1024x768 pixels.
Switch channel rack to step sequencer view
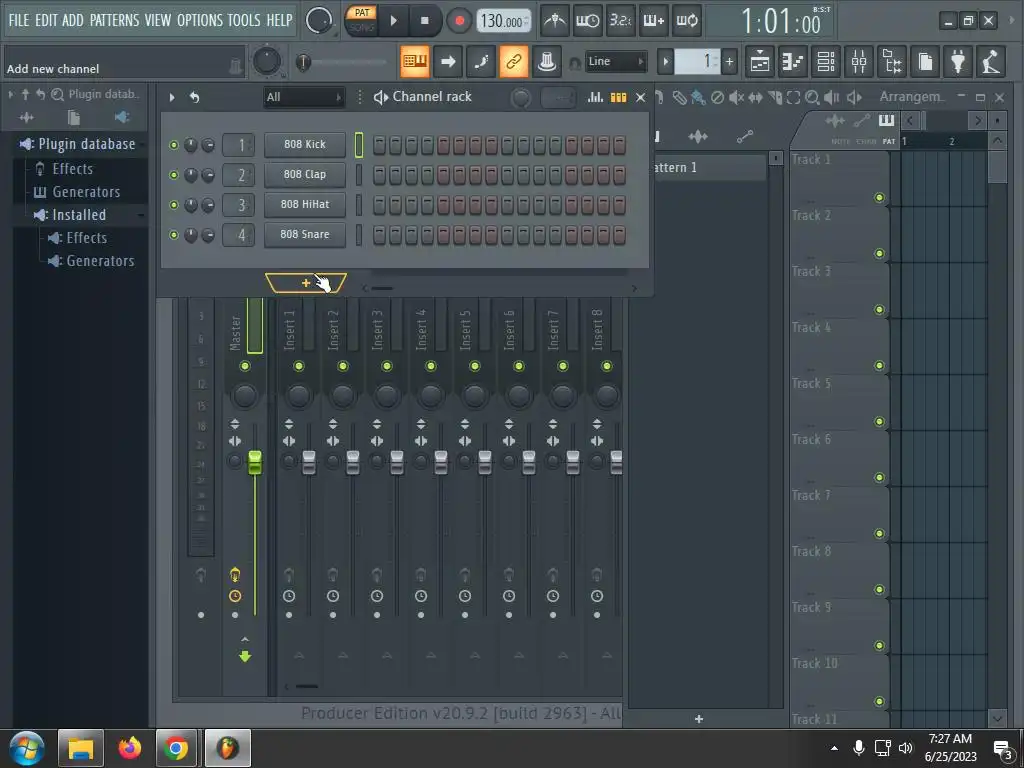pos(618,97)
